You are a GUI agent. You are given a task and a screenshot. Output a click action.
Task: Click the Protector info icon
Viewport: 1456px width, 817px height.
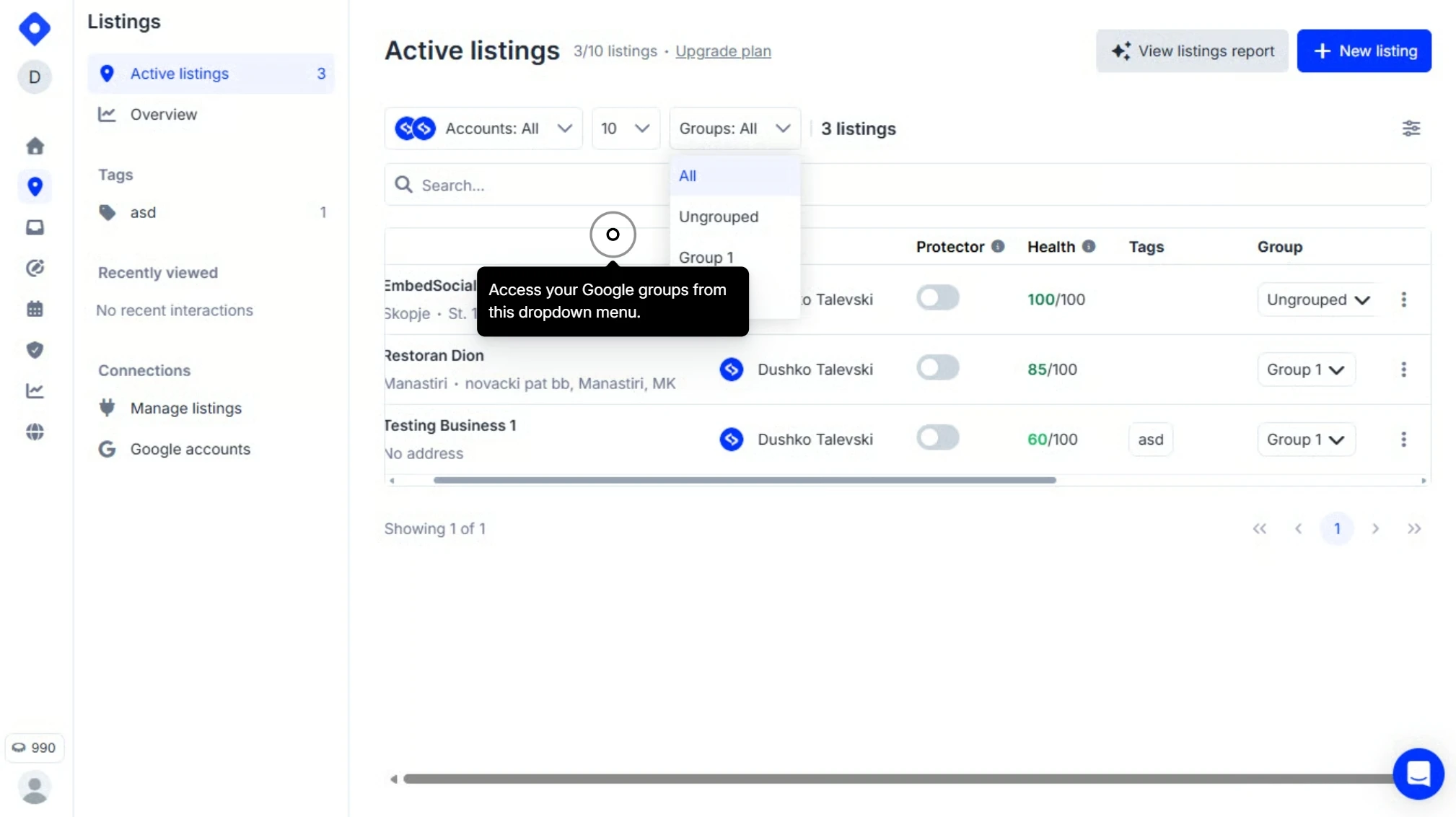pyautogui.click(x=997, y=246)
